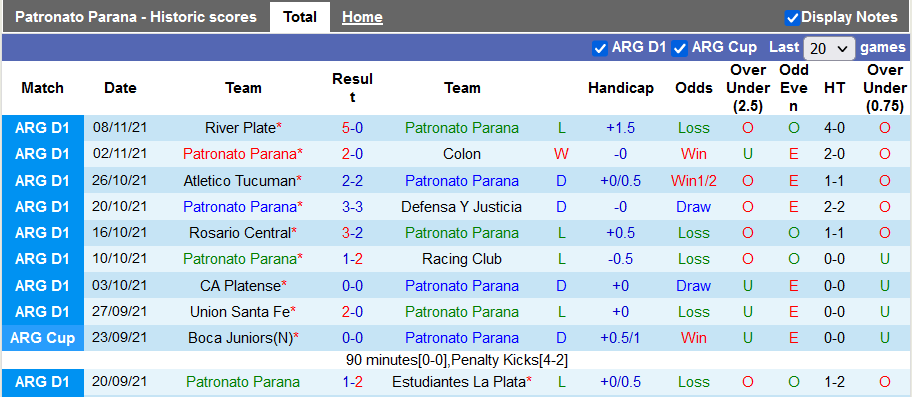This screenshot has height=397, width=912.
Task: Select the date 27/09/21
Action: (120, 312)
